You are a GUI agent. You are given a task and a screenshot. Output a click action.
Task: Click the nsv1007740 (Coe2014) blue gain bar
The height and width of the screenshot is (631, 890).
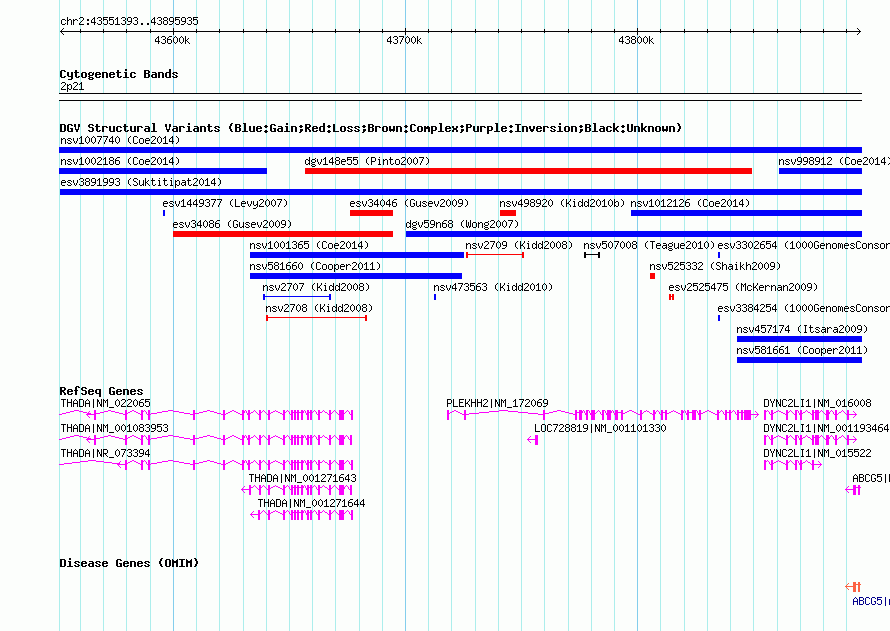(460, 150)
